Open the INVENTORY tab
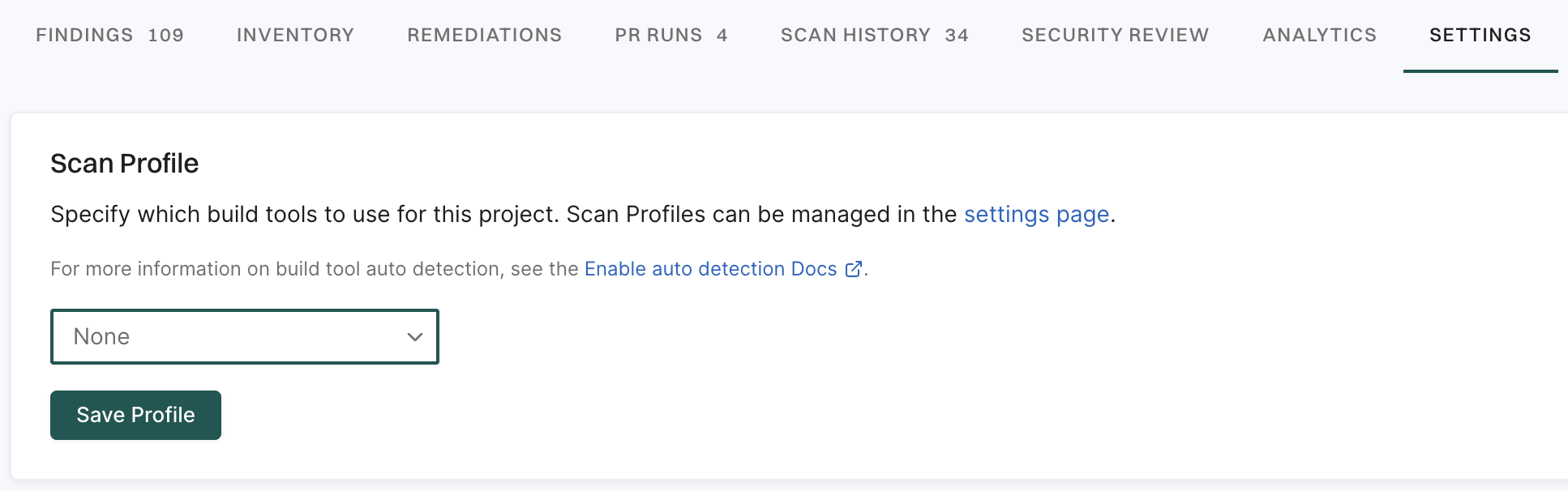This screenshot has width=1568, height=491. [x=295, y=35]
